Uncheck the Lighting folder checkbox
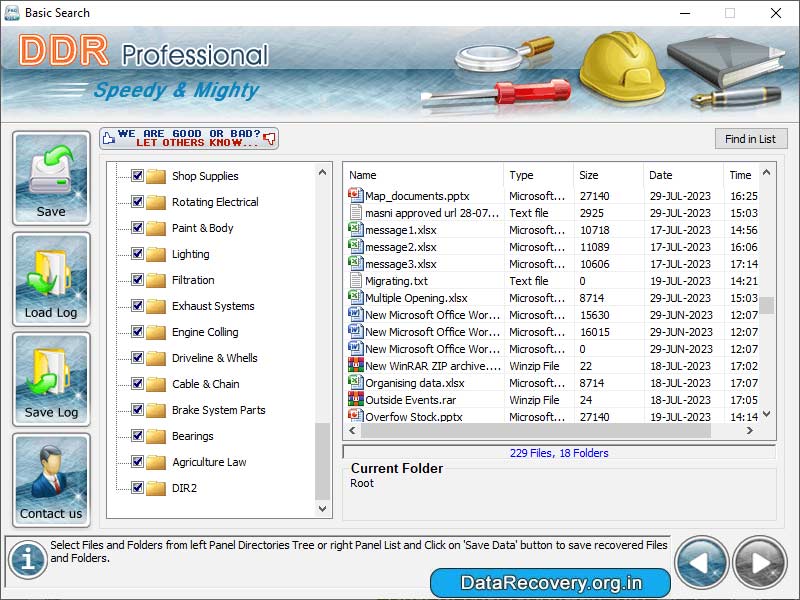 [x=137, y=254]
